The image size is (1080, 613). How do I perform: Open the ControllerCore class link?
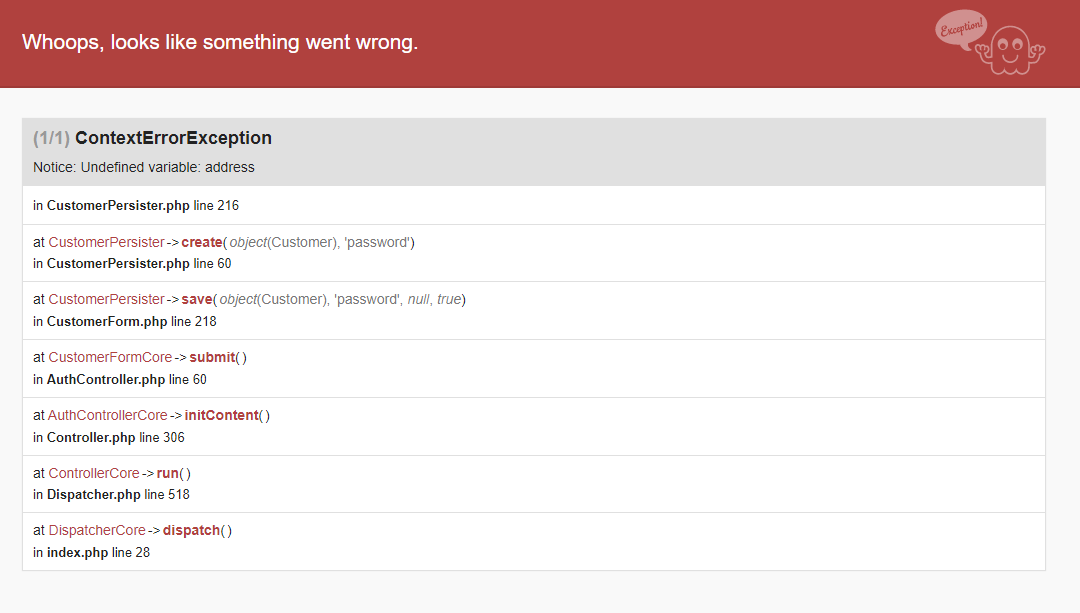click(94, 473)
